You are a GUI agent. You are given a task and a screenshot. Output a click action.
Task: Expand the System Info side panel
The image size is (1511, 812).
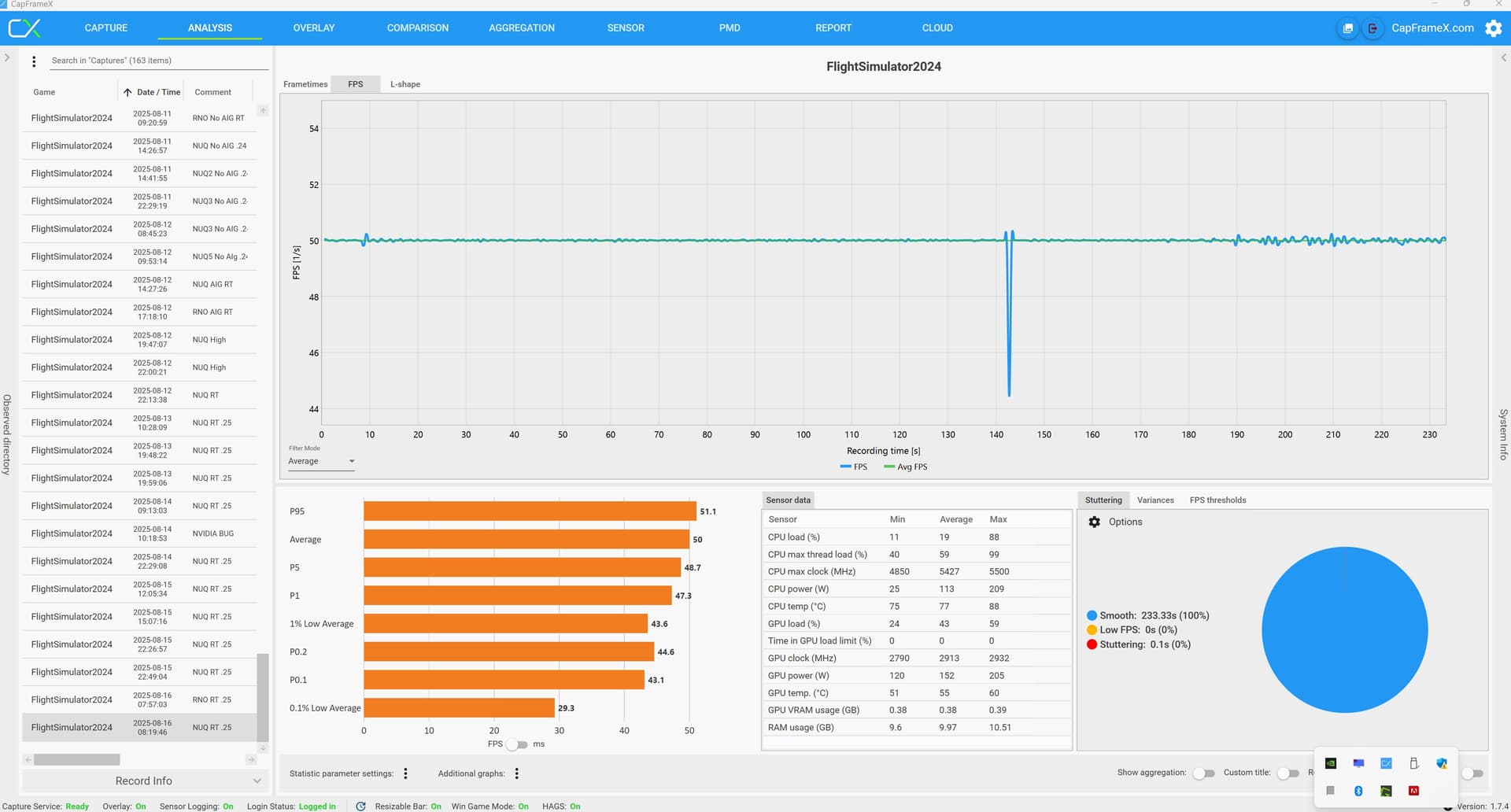[x=1504, y=57]
